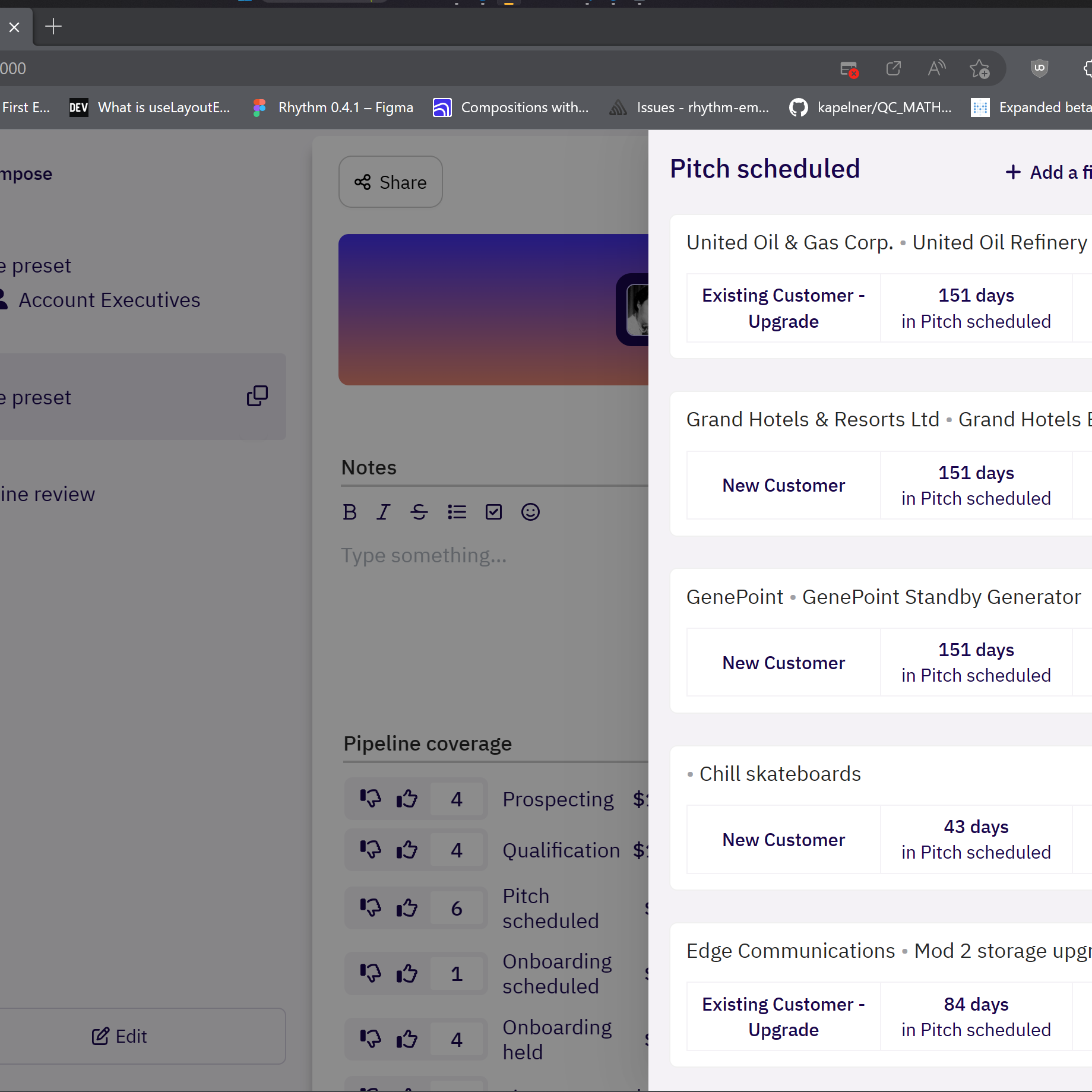Click Chill skateboards 'New Customer' cell

(784, 839)
